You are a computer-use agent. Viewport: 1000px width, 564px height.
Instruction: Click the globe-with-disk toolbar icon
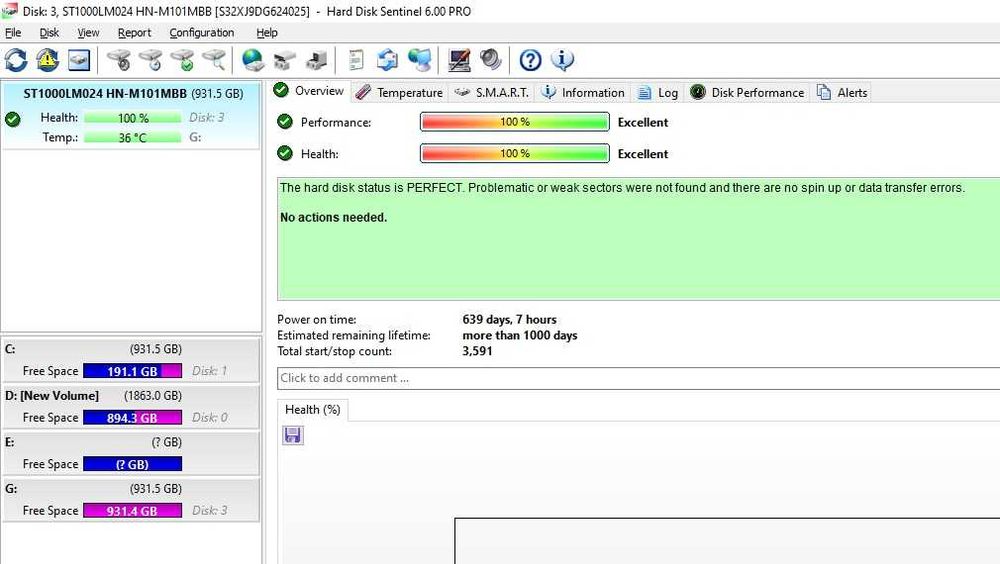[253, 60]
